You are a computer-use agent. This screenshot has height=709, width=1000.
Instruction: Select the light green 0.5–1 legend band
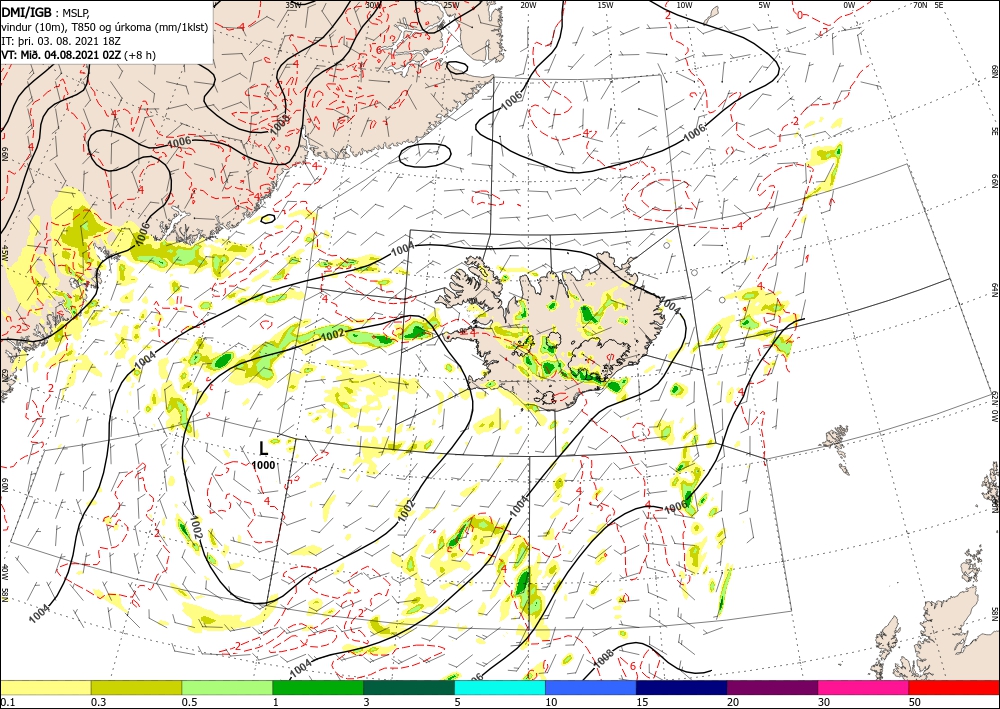tap(227, 687)
